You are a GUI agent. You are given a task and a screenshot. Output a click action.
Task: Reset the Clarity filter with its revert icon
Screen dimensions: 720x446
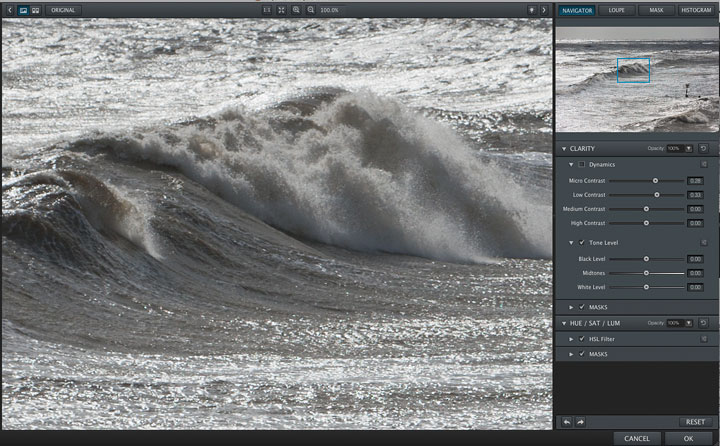pos(703,148)
